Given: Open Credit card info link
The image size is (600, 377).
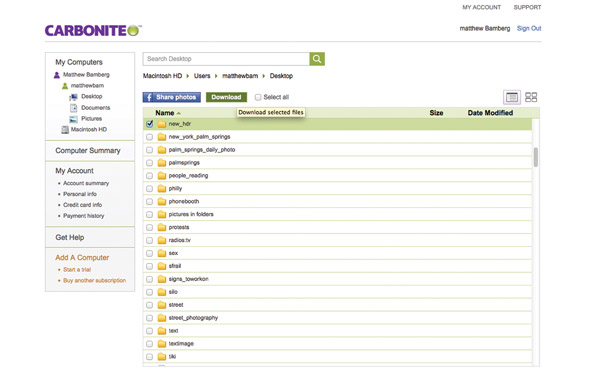Looking at the screenshot, I should (x=82, y=205).
